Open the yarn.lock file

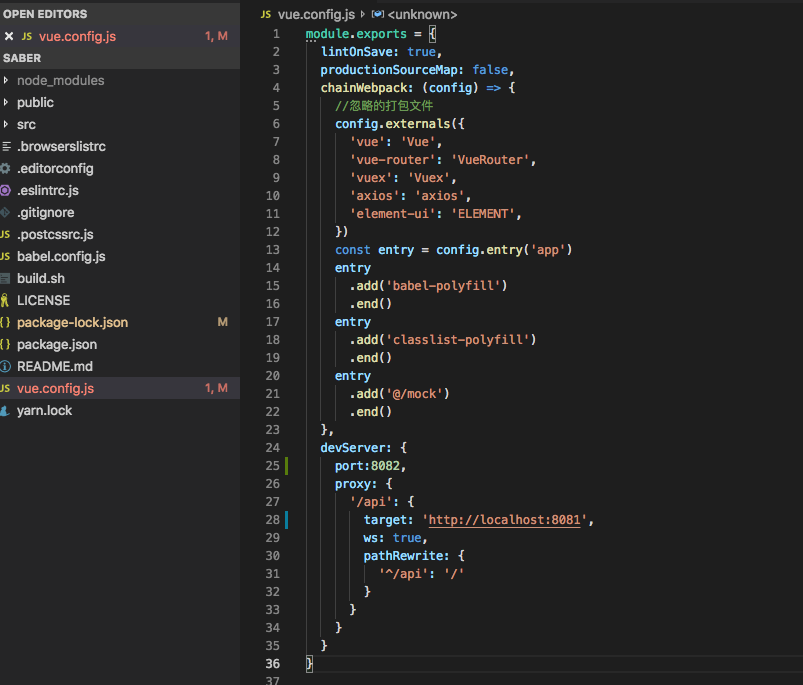(45, 411)
